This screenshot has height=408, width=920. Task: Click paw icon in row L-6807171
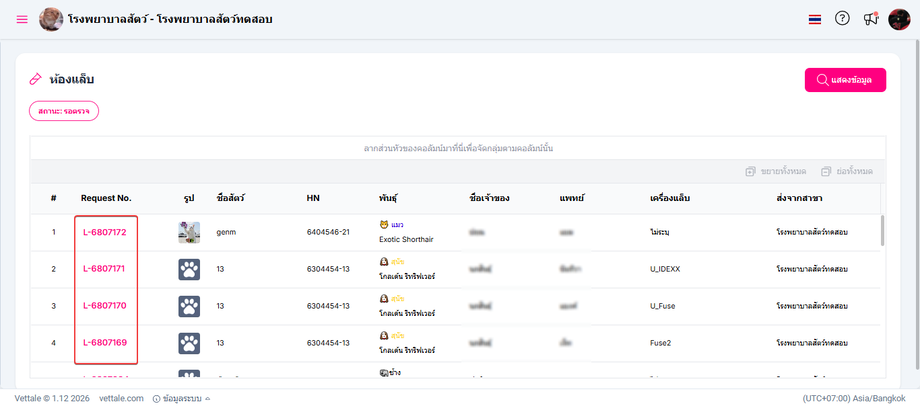[189, 269]
